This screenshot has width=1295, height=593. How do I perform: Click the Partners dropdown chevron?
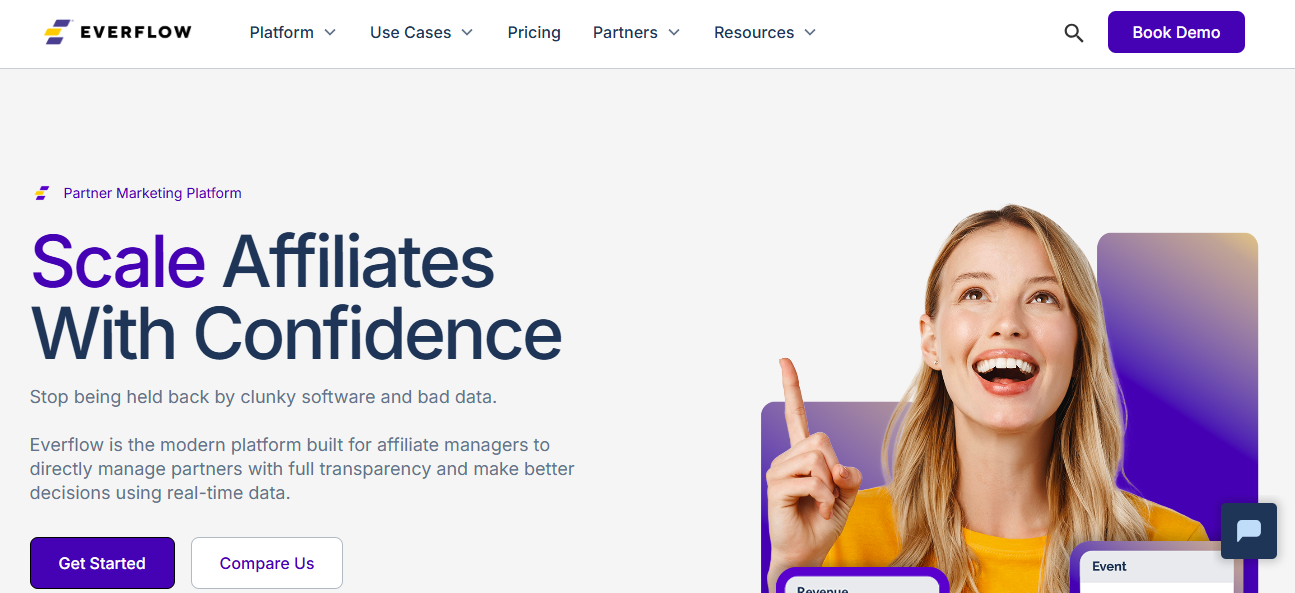pyautogui.click(x=676, y=32)
